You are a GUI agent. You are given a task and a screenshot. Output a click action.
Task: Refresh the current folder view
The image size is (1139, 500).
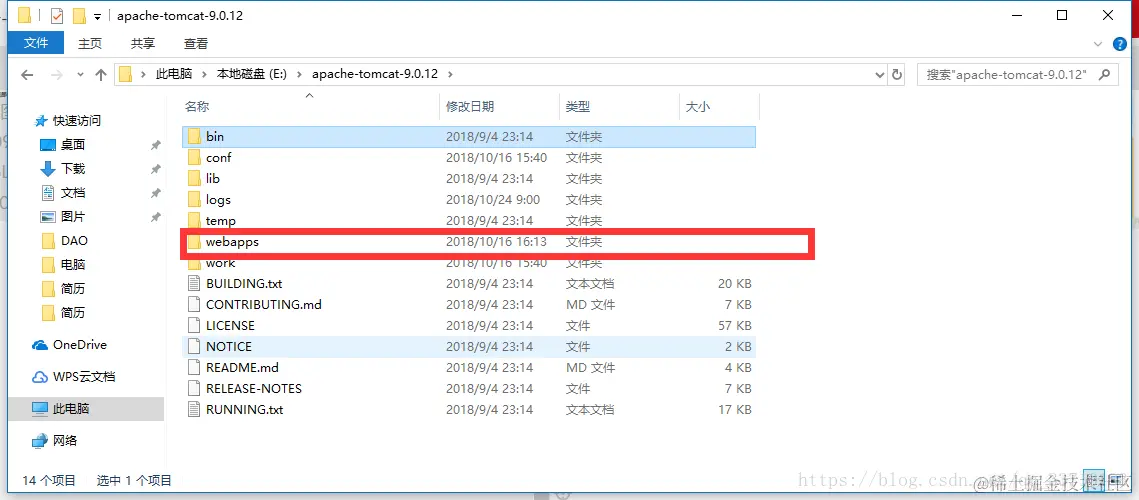click(897, 74)
